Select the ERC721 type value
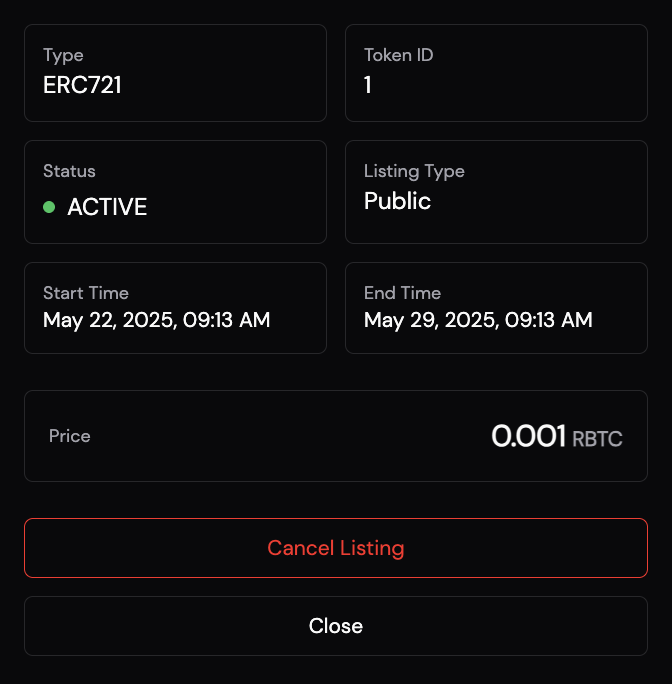 (x=82, y=85)
